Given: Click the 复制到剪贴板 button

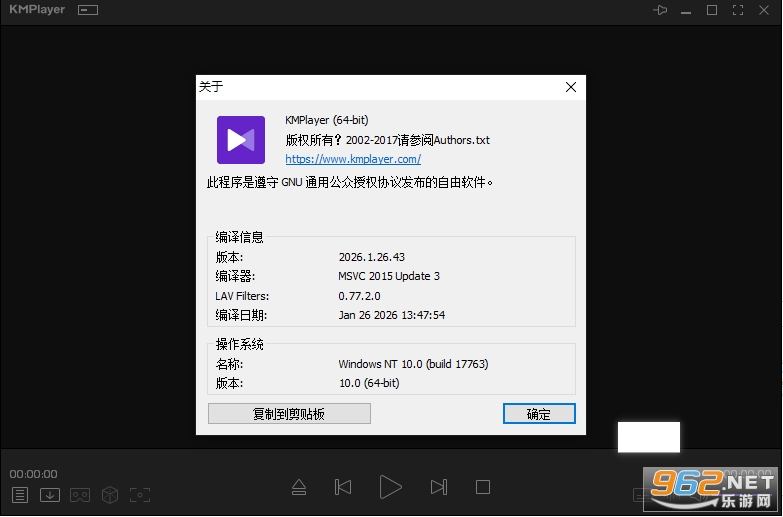Looking at the screenshot, I should [x=289, y=414].
